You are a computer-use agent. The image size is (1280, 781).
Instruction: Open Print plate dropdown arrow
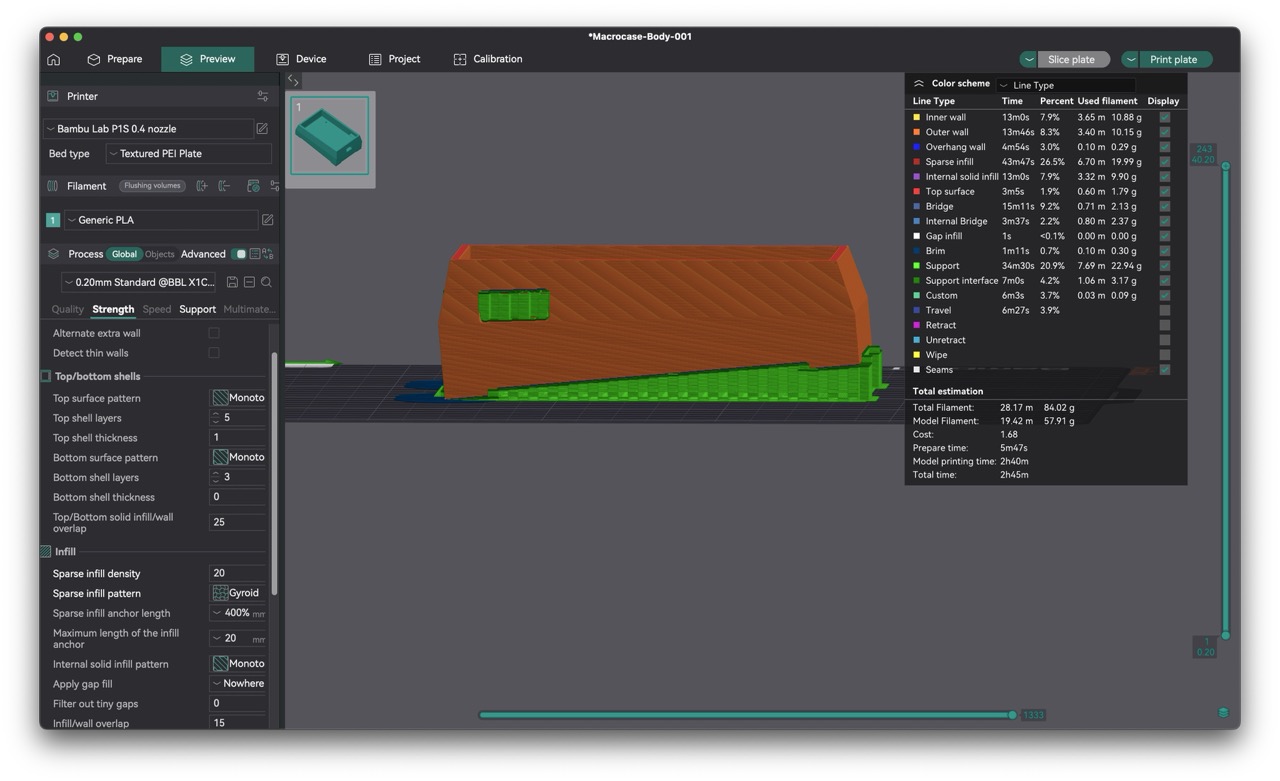click(x=1130, y=60)
